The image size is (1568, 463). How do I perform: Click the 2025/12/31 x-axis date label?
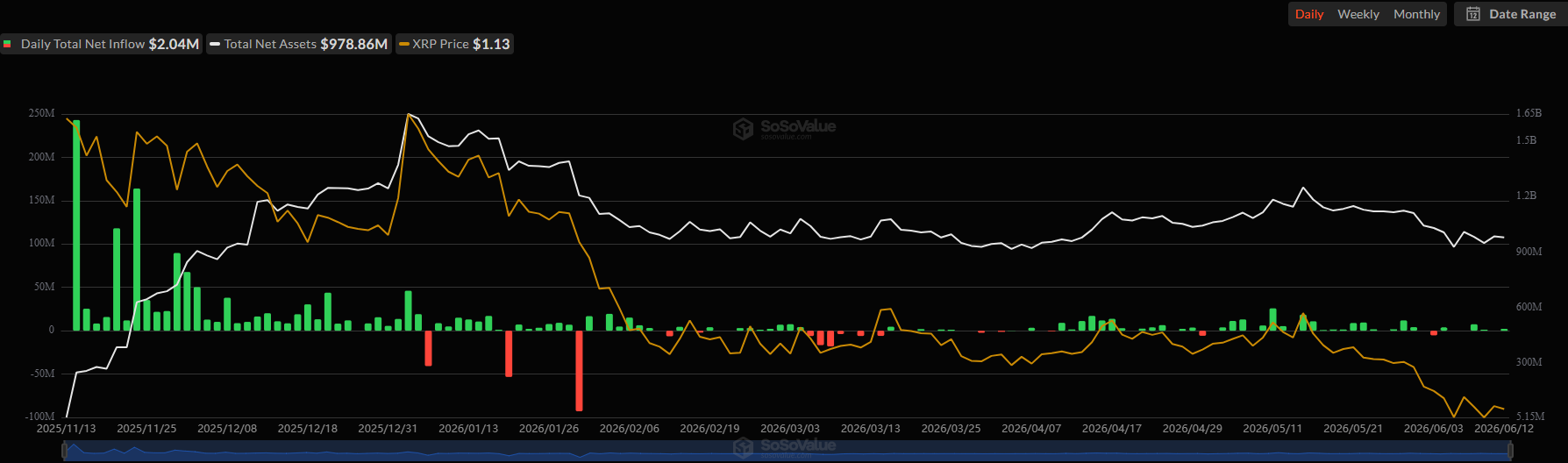pyautogui.click(x=388, y=429)
